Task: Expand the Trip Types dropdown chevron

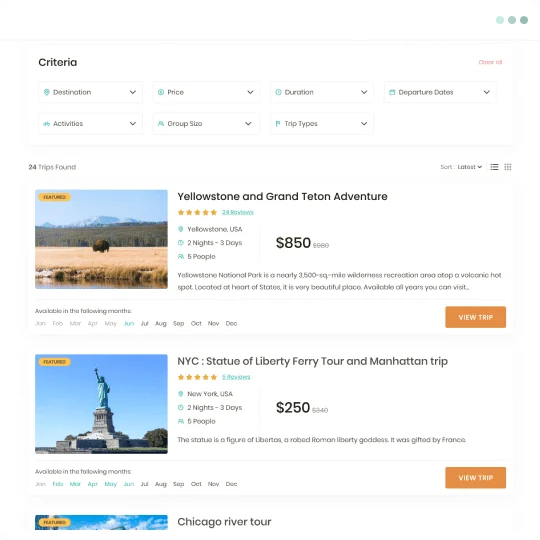Action: pyautogui.click(x=364, y=124)
